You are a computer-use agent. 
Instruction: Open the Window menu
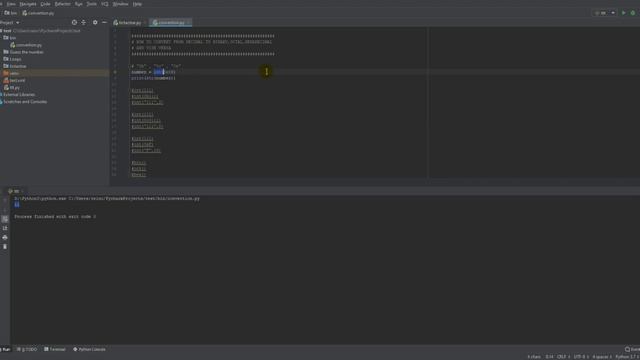(120, 4)
